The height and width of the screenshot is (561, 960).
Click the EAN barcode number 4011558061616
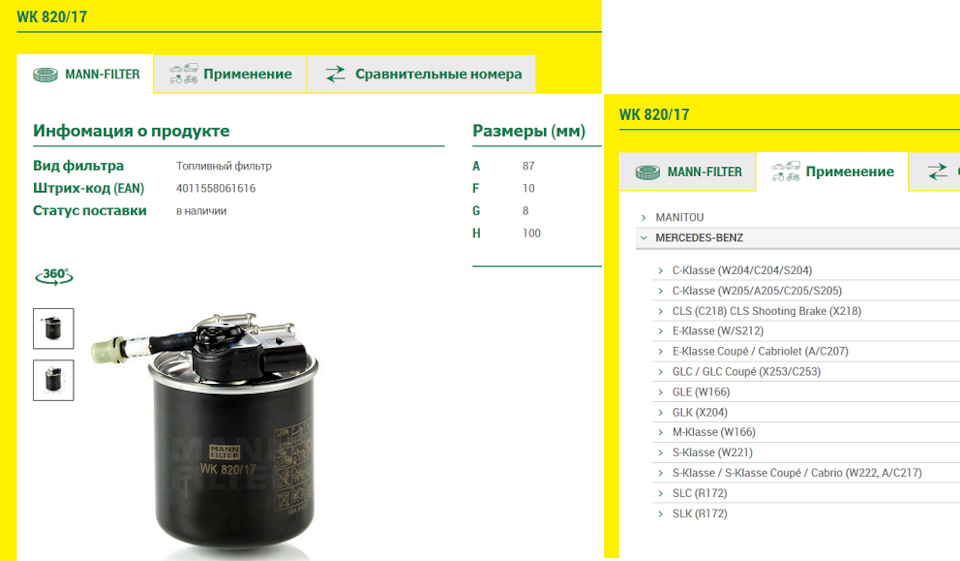point(216,188)
